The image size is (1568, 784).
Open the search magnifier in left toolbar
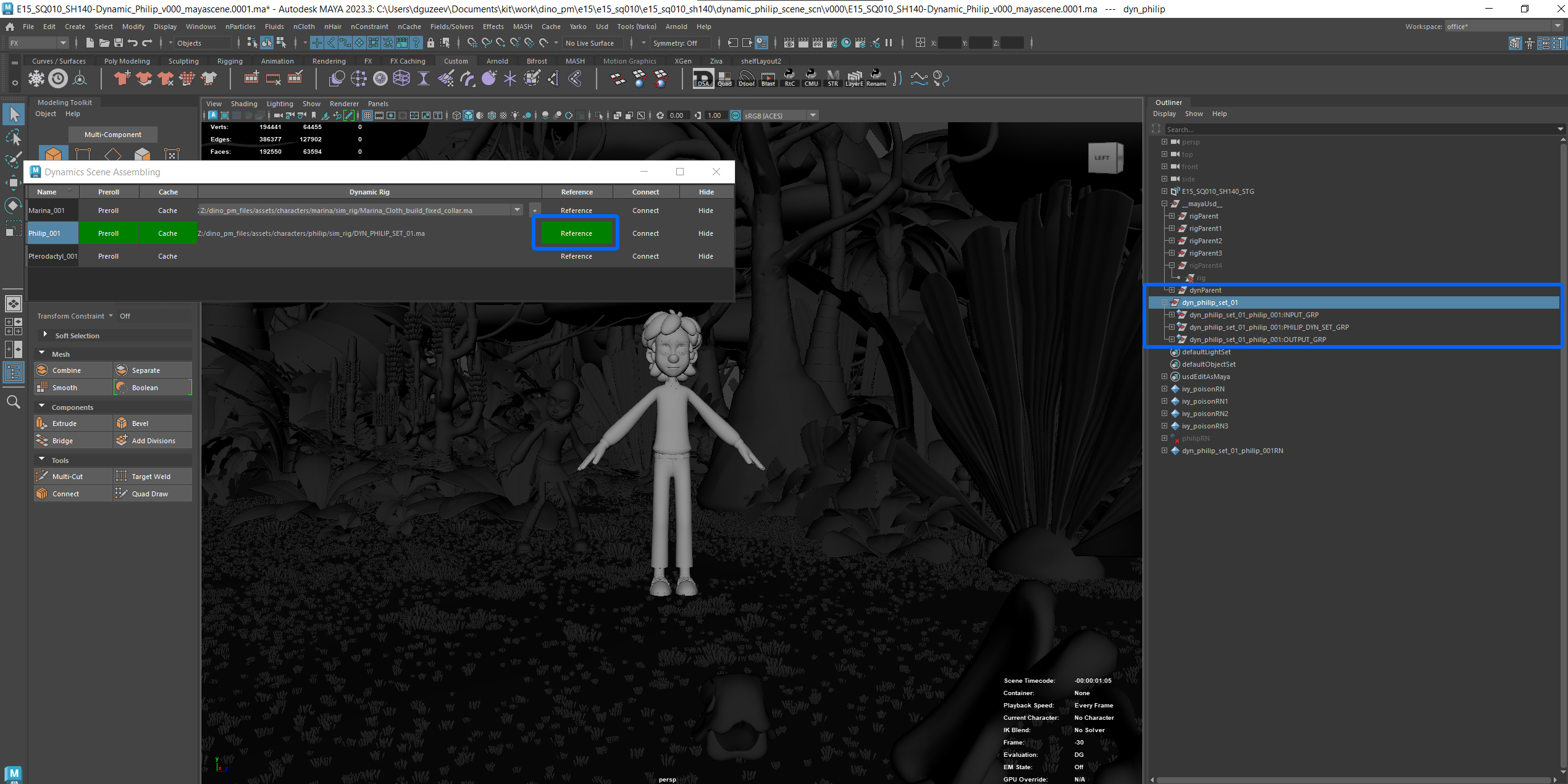(14, 402)
